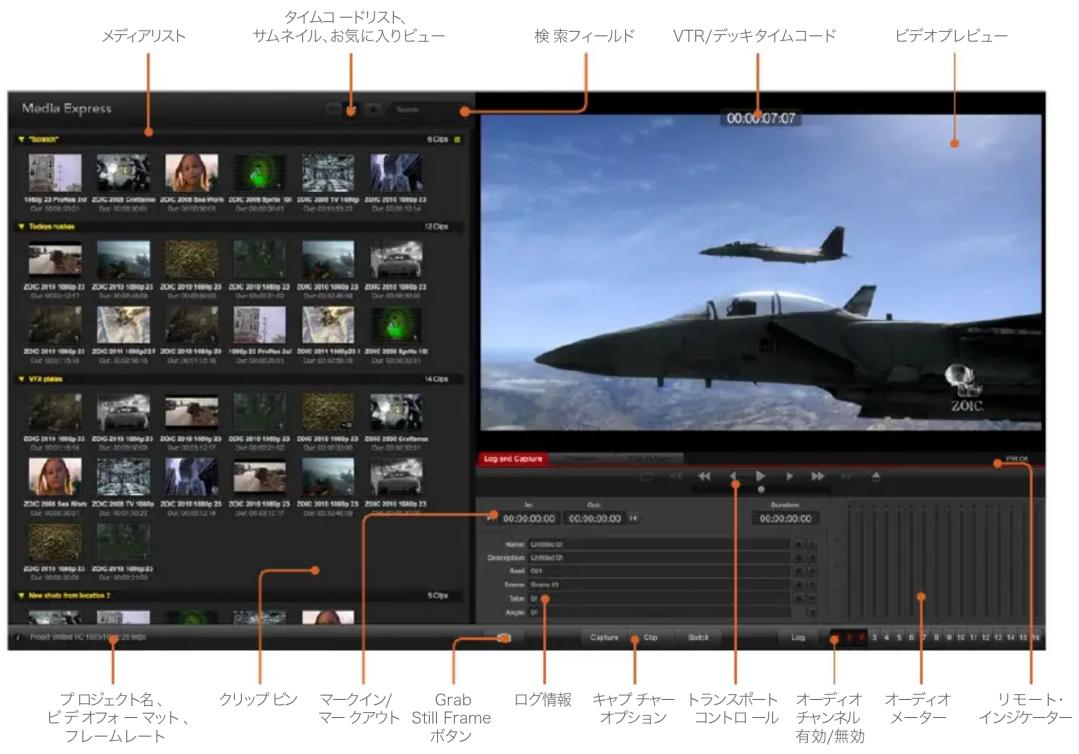Show favorites view with star icon

click(x=373, y=109)
